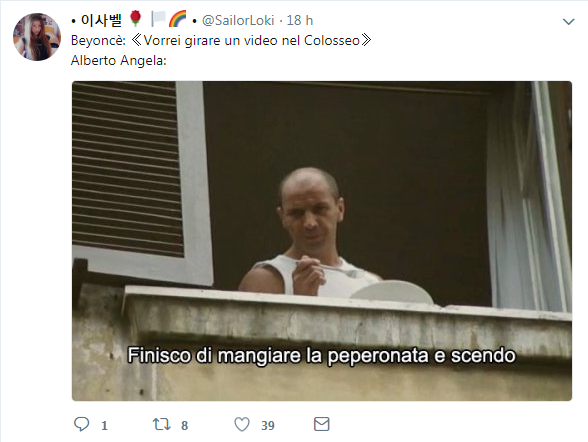Click the retweet count number 8
Viewport: 588px width, 442px height.
click(x=184, y=426)
